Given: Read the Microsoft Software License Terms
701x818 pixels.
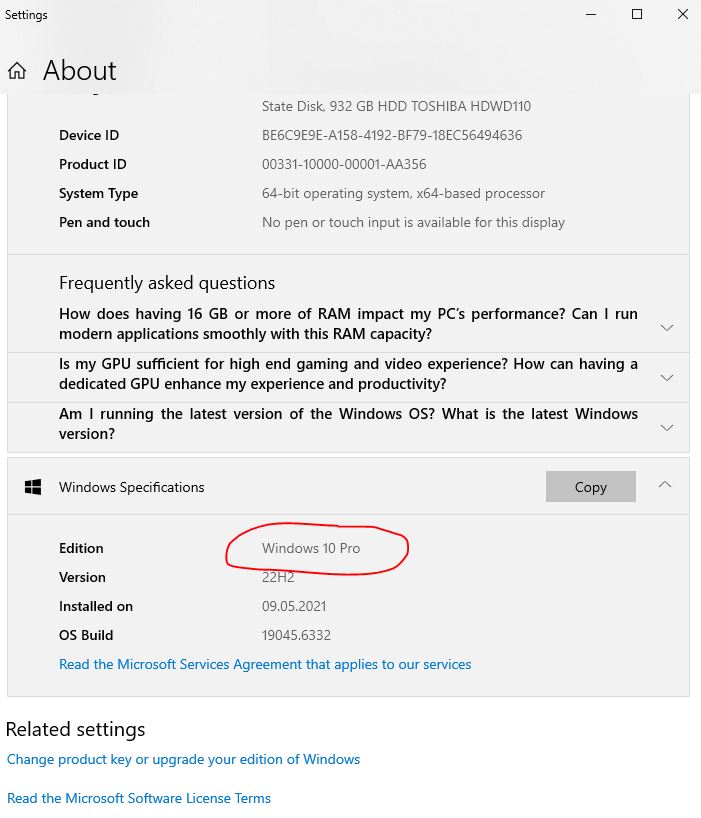Looking at the screenshot, I should point(139,798).
